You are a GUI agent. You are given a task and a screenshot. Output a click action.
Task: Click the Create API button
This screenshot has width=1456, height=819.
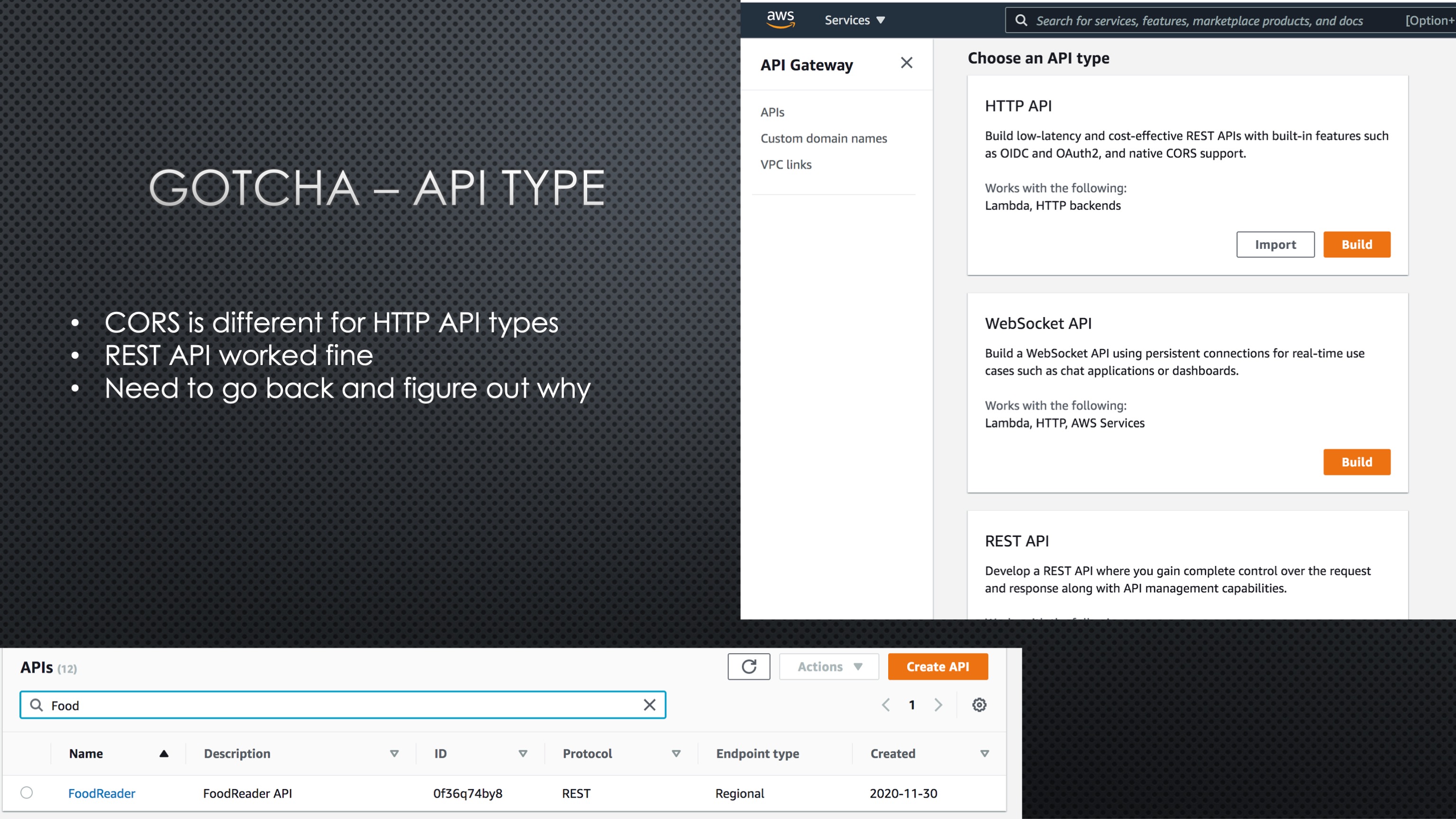click(937, 666)
